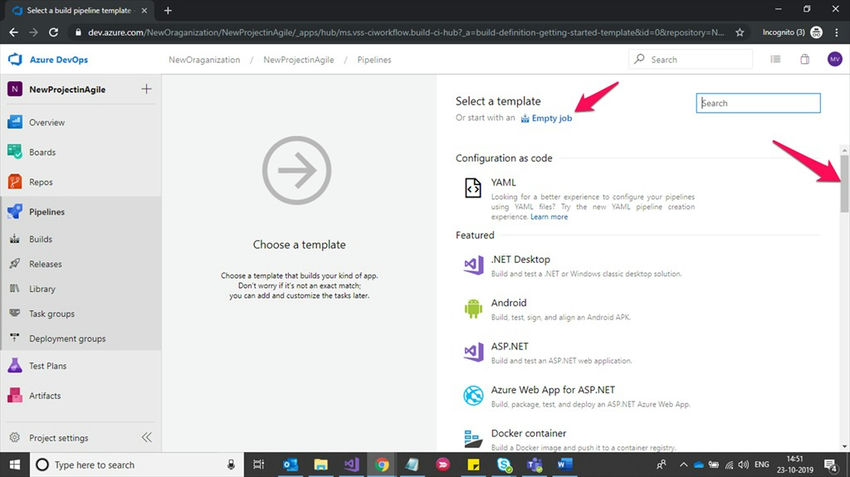This screenshot has width=850, height=477.
Task: Click the Learn more link under YAML
Action: tap(549, 217)
